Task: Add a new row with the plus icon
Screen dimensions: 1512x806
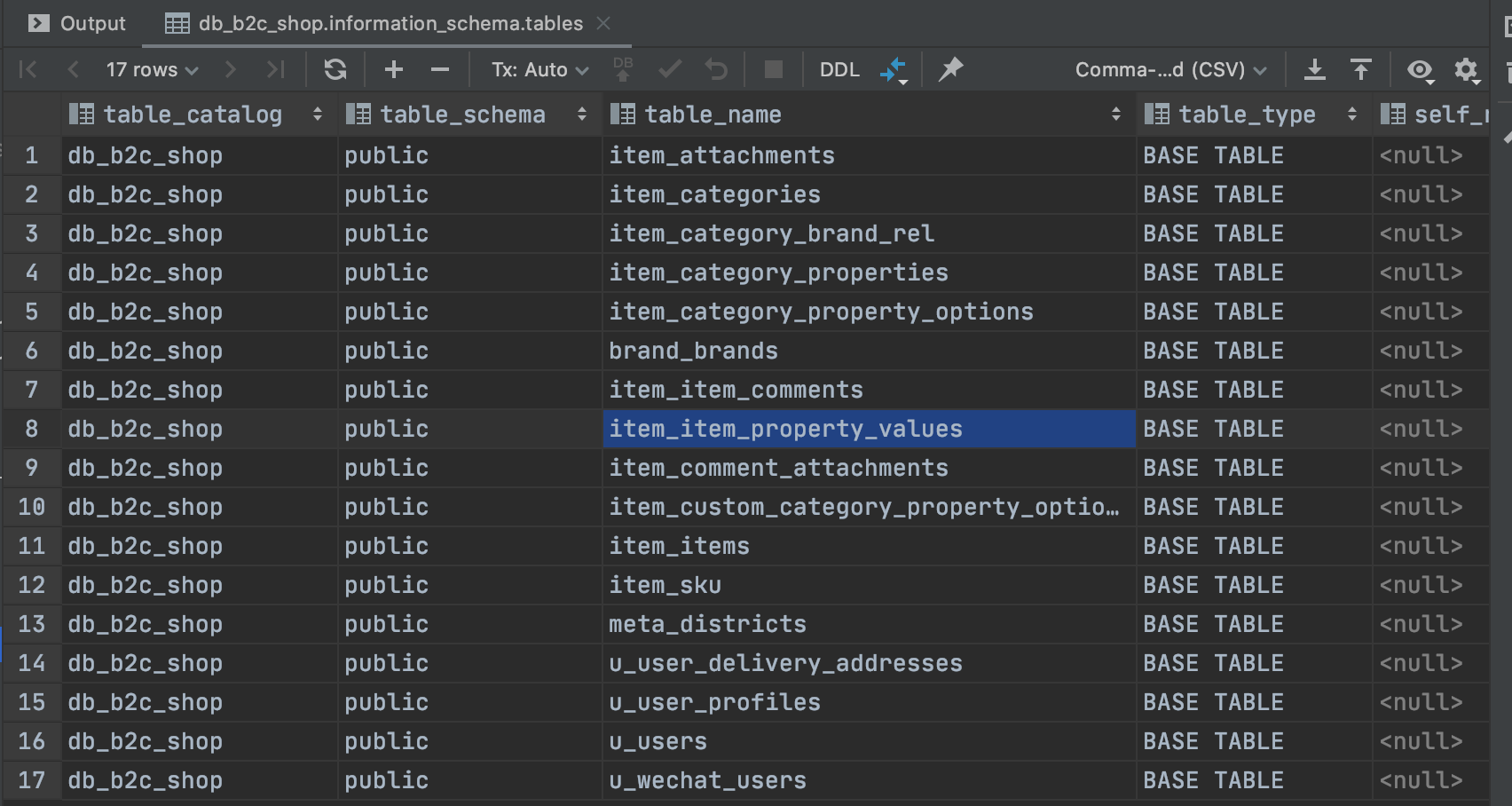Action: (394, 69)
